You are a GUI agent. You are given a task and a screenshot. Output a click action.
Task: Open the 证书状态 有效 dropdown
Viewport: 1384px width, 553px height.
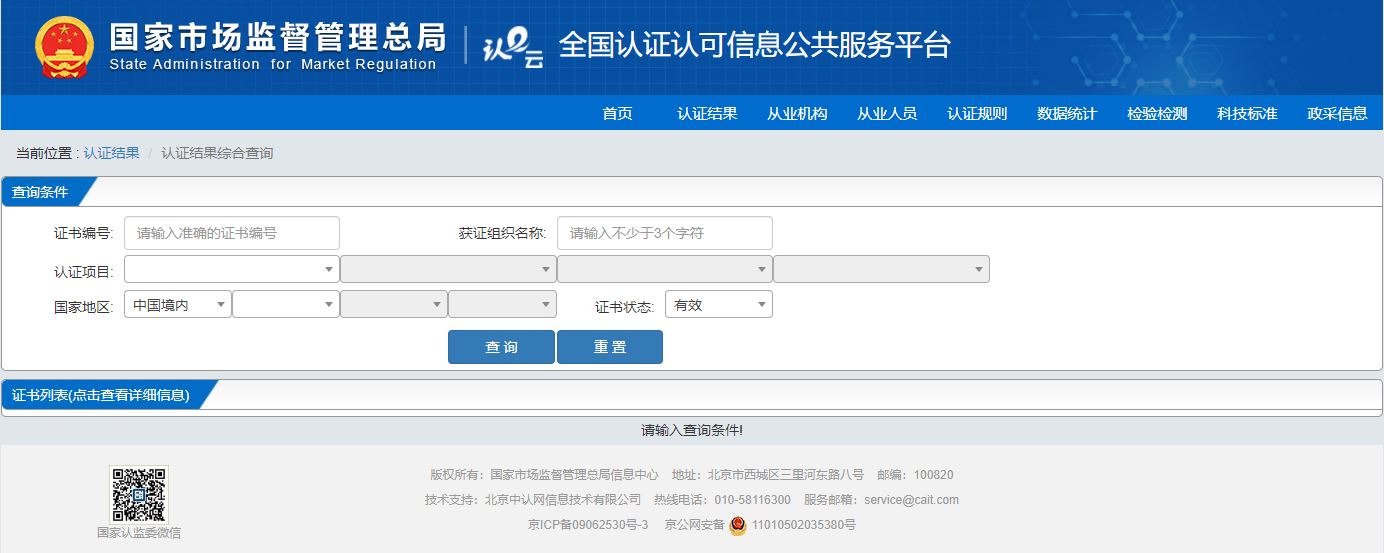pos(719,304)
